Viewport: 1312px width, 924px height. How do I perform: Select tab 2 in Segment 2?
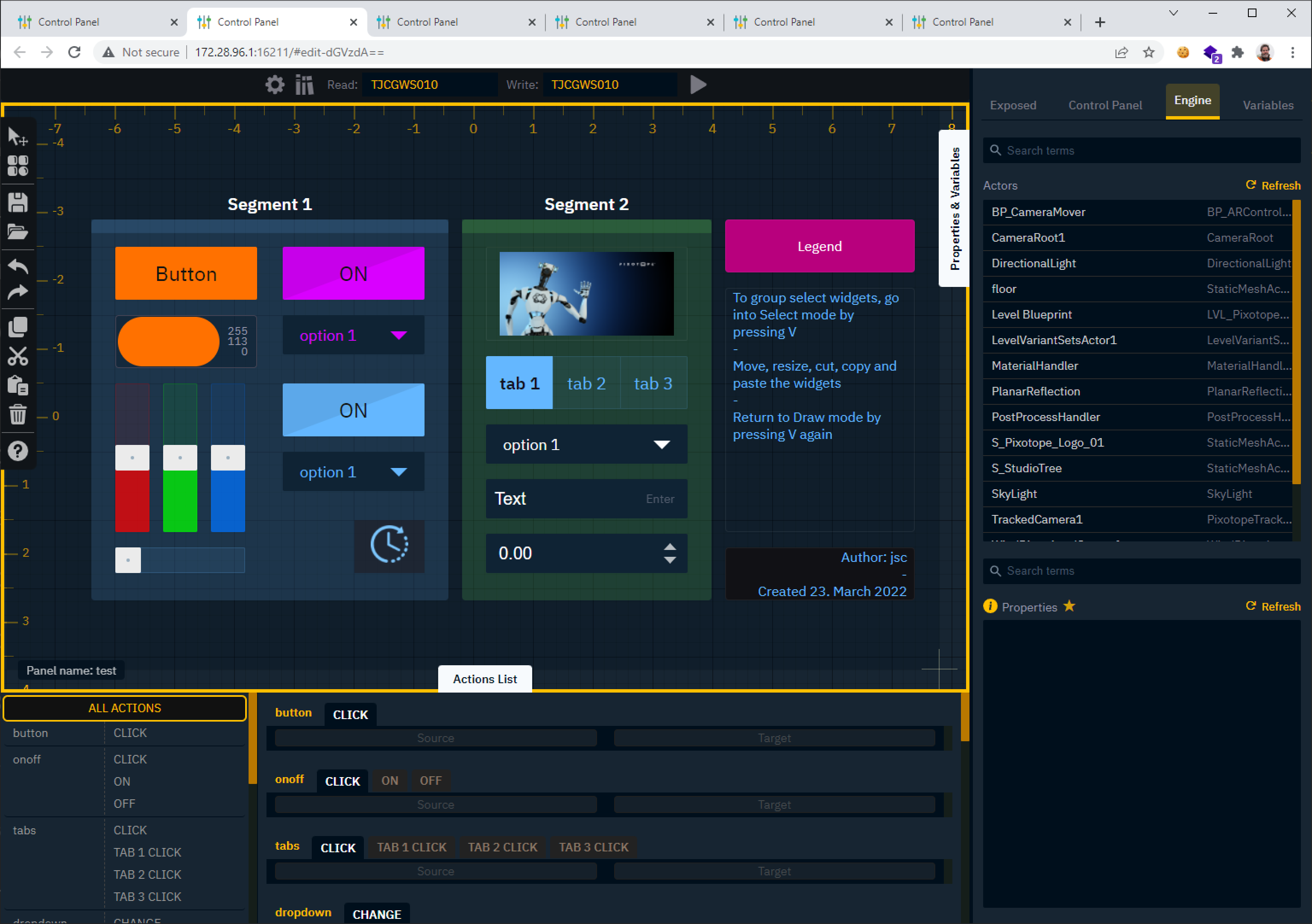(586, 383)
